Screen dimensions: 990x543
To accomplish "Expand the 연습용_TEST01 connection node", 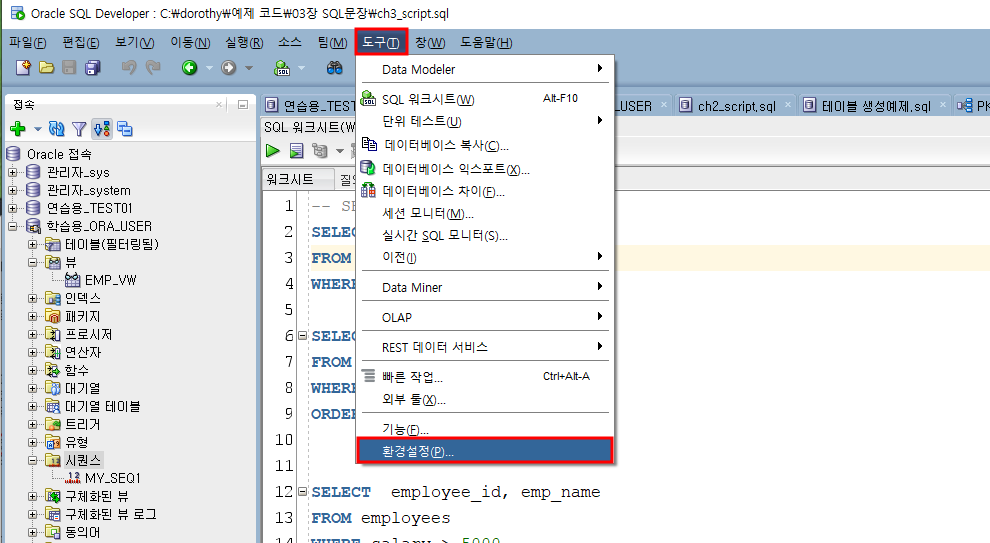I will click(13, 208).
